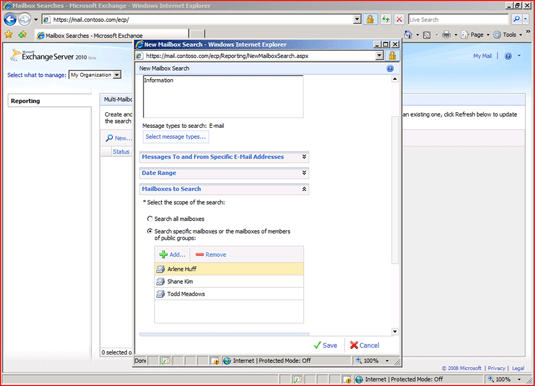Click popup status bar popup blocker icon
This screenshot has width=535, height=386.
pyautogui.click(x=215, y=361)
